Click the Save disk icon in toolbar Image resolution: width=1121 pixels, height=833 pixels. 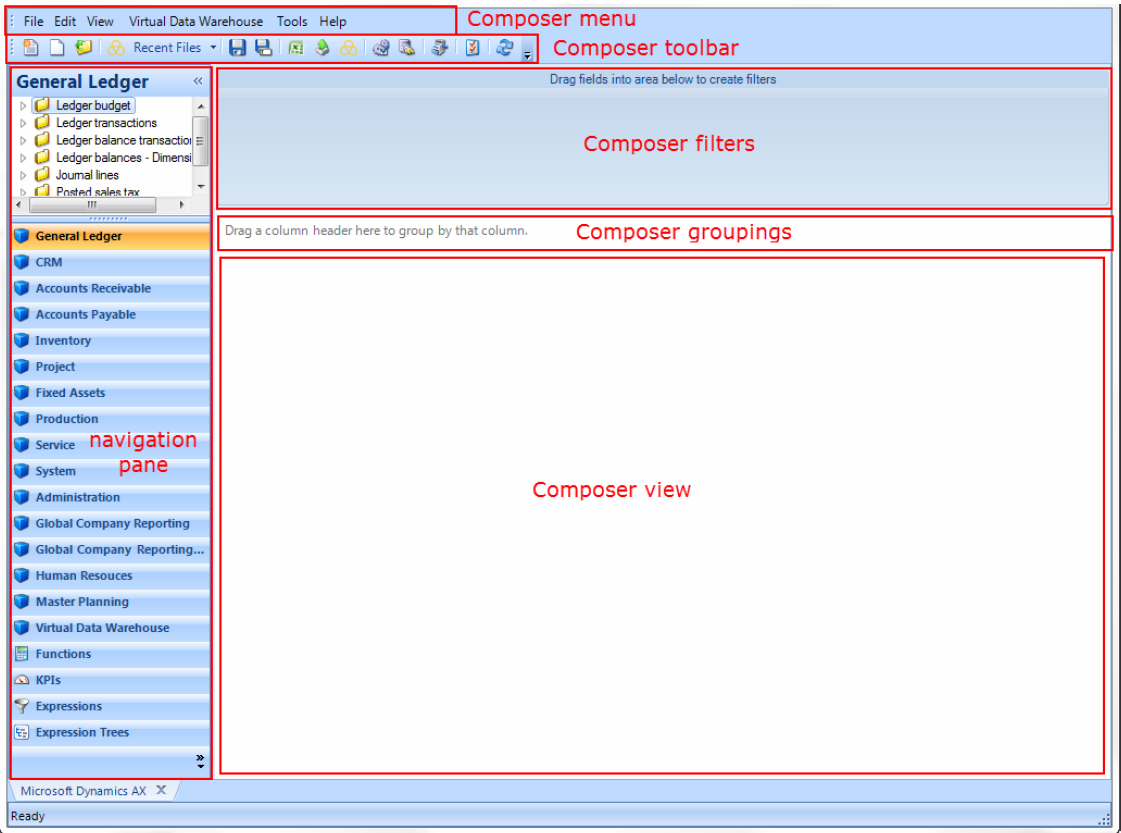tap(237, 47)
